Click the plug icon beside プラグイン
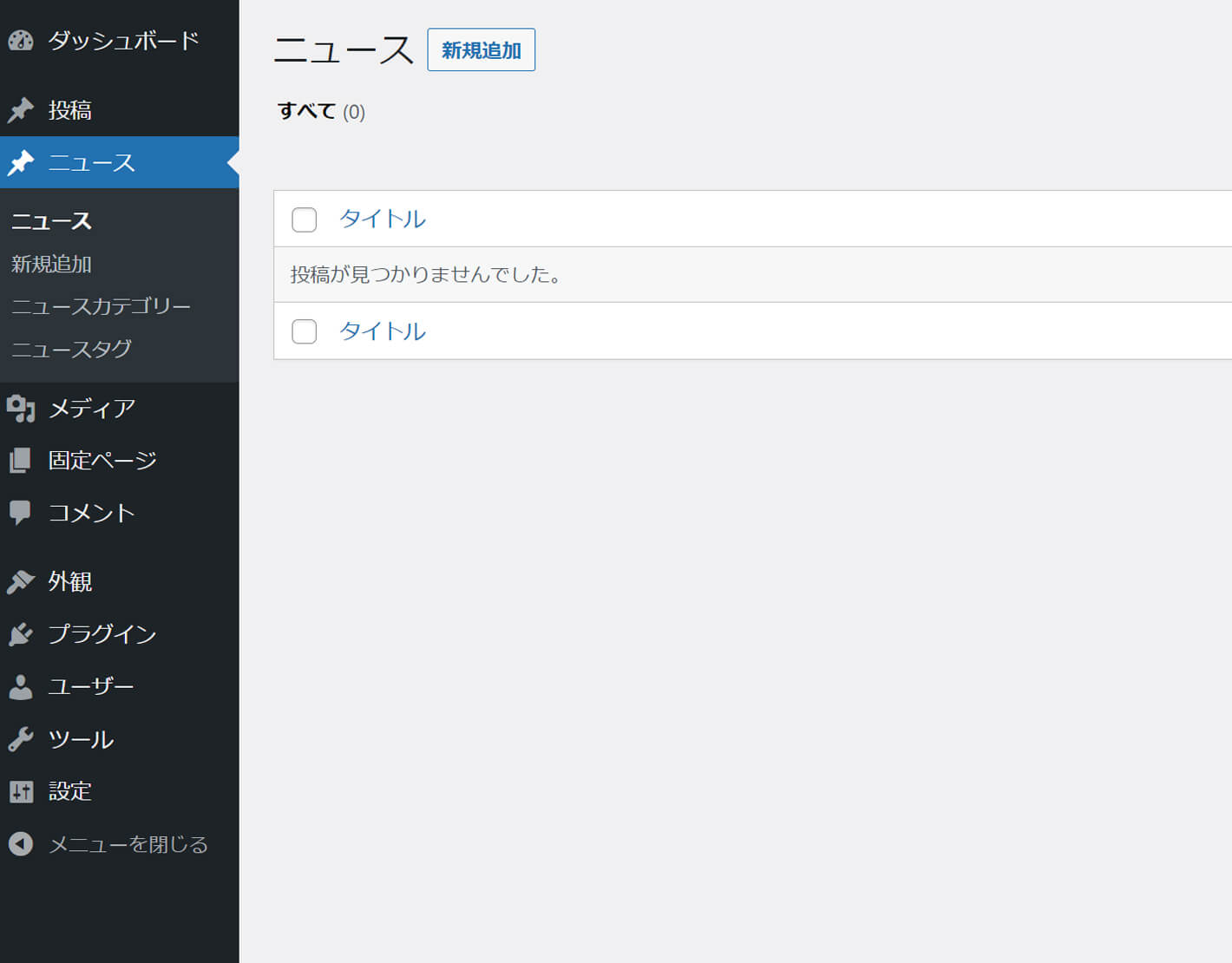The image size is (1232, 963). pyautogui.click(x=21, y=634)
